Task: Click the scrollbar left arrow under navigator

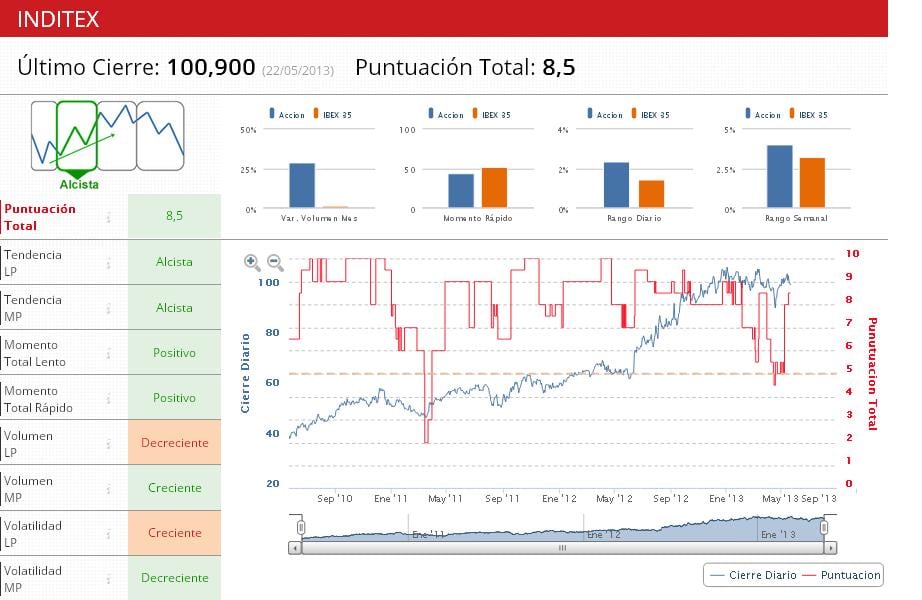Action: coord(295,548)
